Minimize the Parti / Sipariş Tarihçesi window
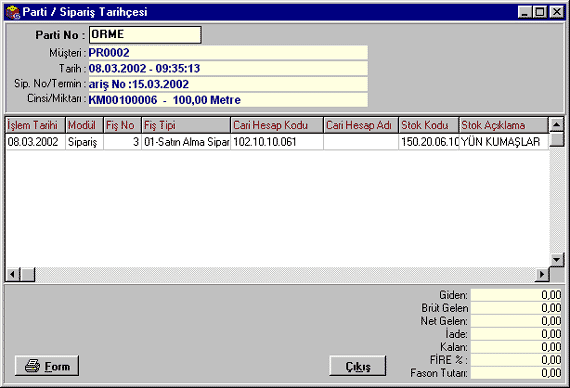Viewport: 570px width, 388px height. [525, 12]
